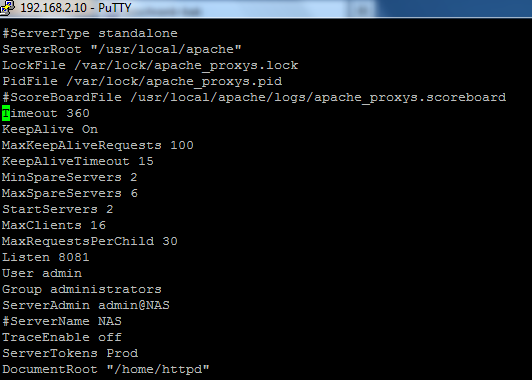Open the PuTTY system menu icon
The width and height of the screenshot is (532, 380).
(x=7, y=7)
